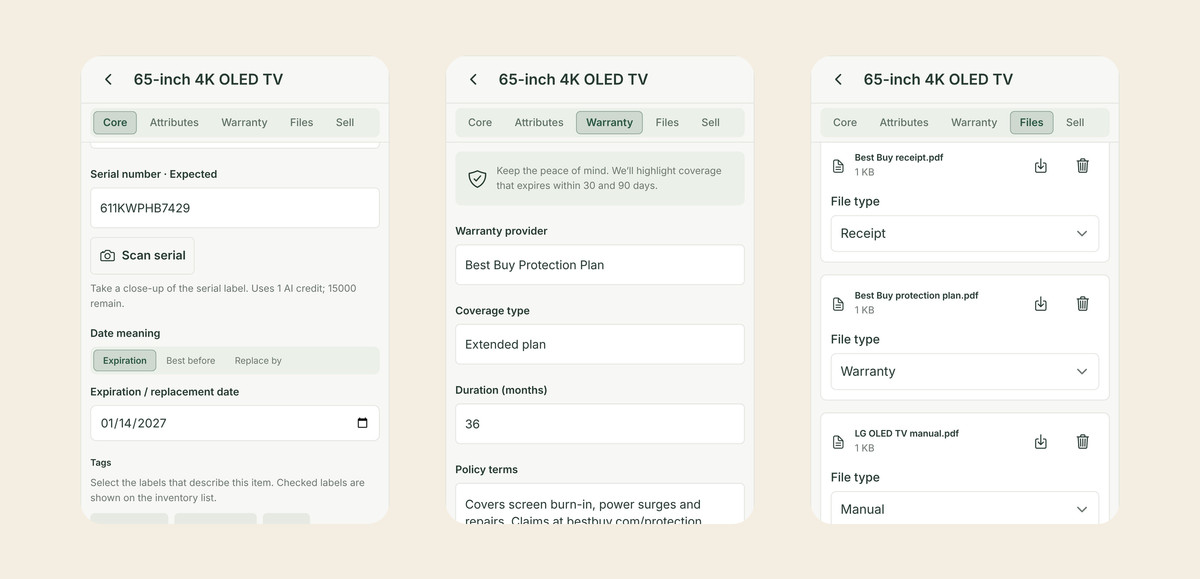Viewport: 1200px width, 579px height.
Task: Go back from the Warranty screen
Action: pyautogui.click(x=473, y=80)
